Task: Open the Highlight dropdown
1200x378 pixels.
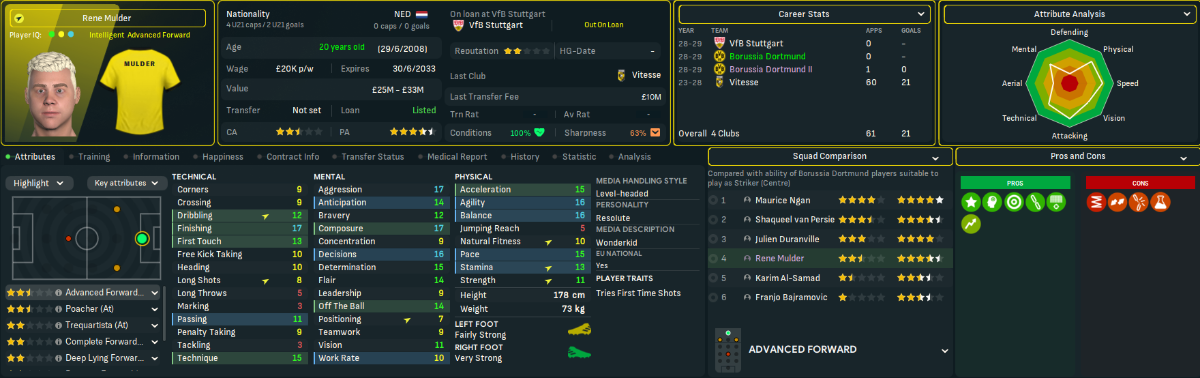Action: (39, 183)
